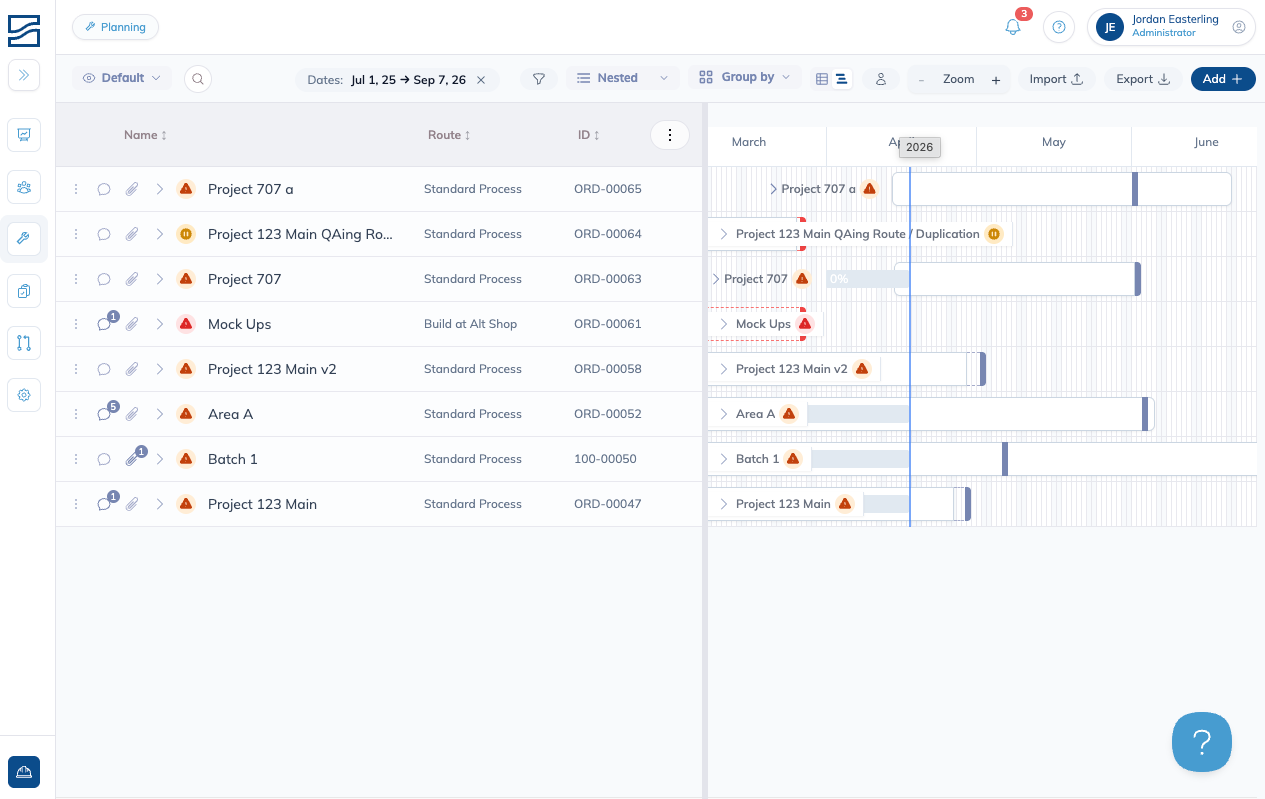Switch to Gantt timeline view toggle
Screen dimensions: 1265x799
click(x=842, y=79)
